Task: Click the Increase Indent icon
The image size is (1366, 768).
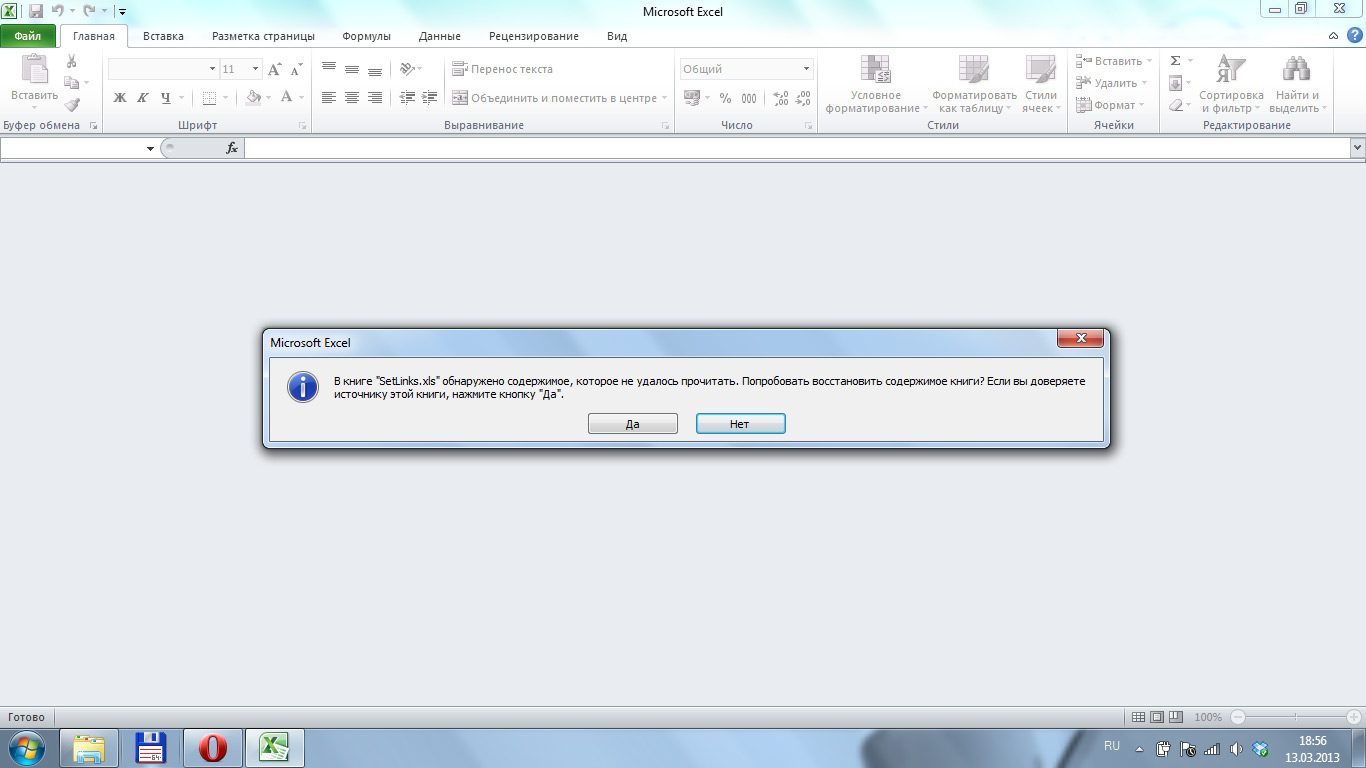Action: point(430,98)
